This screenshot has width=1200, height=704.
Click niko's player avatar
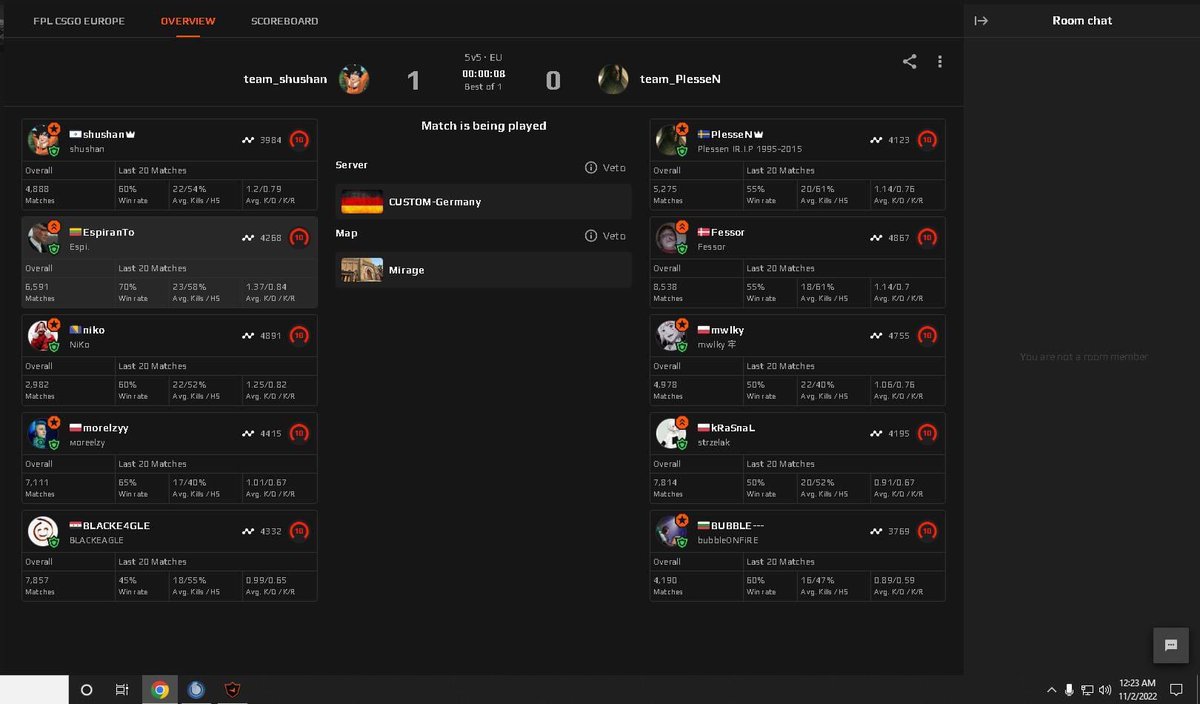43,336
